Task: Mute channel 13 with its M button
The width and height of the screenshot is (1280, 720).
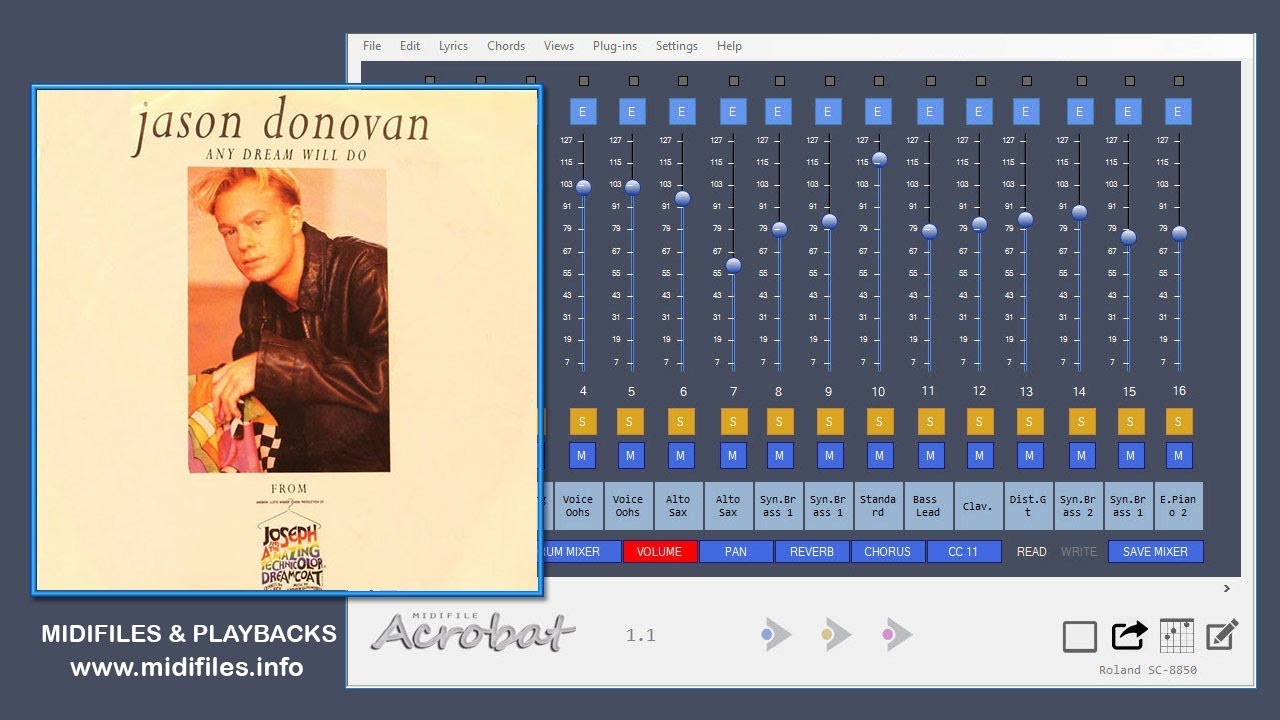Action: tap(1029, 456)
